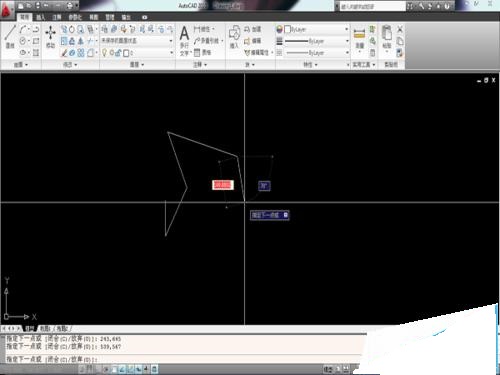Switch to the Home (常用) ribbon tab

[24, 17]
